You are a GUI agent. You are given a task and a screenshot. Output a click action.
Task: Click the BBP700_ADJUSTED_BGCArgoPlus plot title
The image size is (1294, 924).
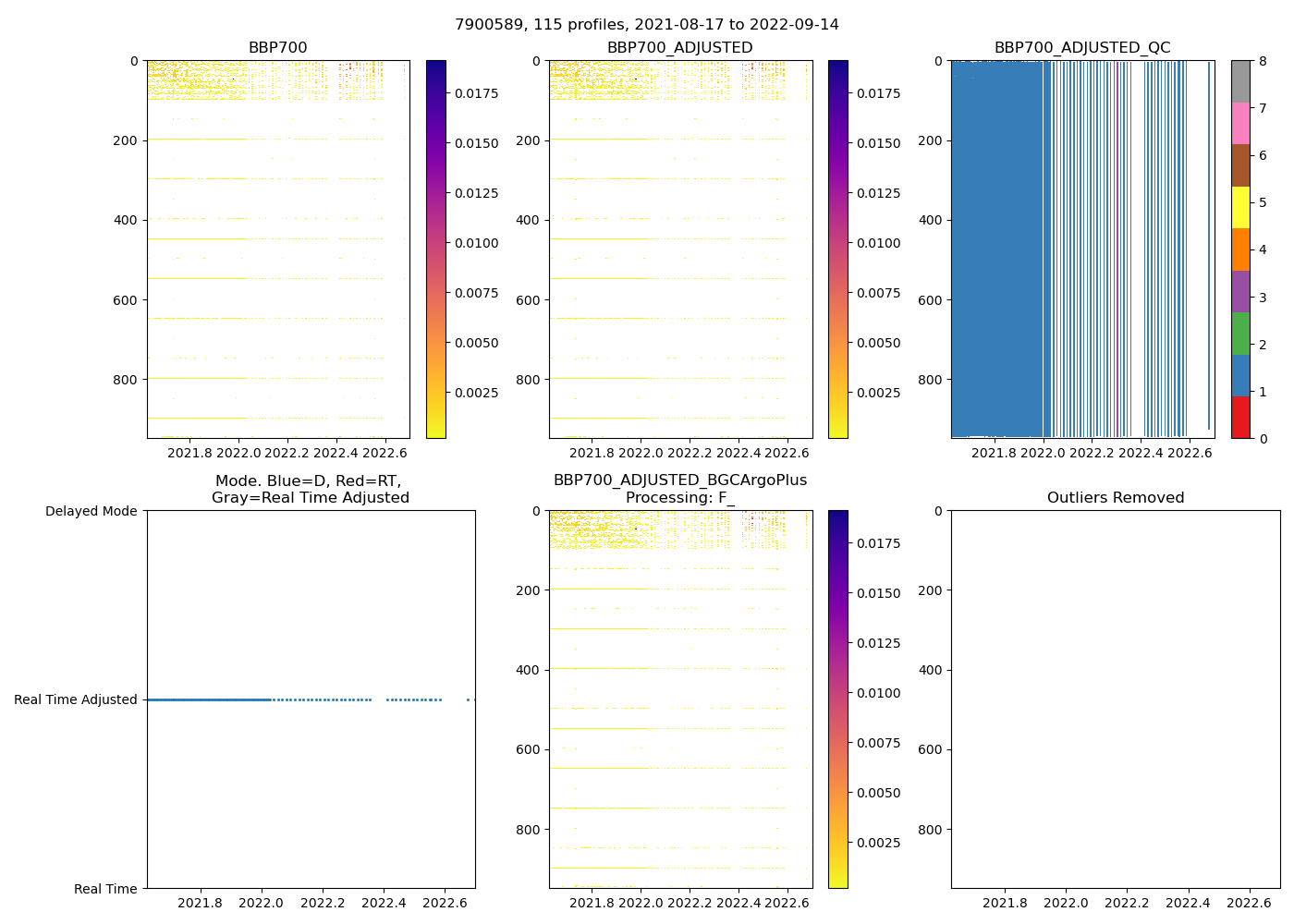[679, 480]
